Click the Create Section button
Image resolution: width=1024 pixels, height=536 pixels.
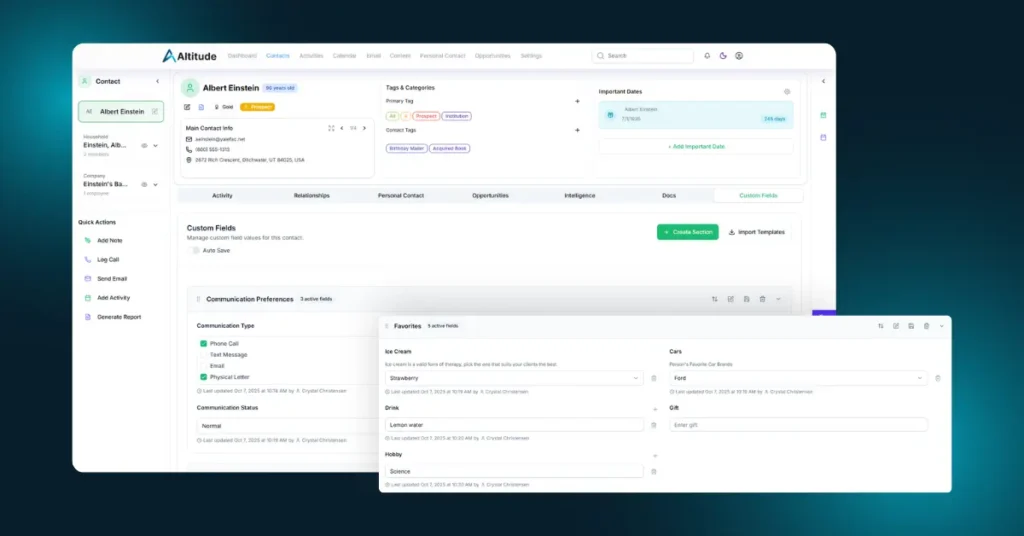pyautogui.click(x=688, y=232)
